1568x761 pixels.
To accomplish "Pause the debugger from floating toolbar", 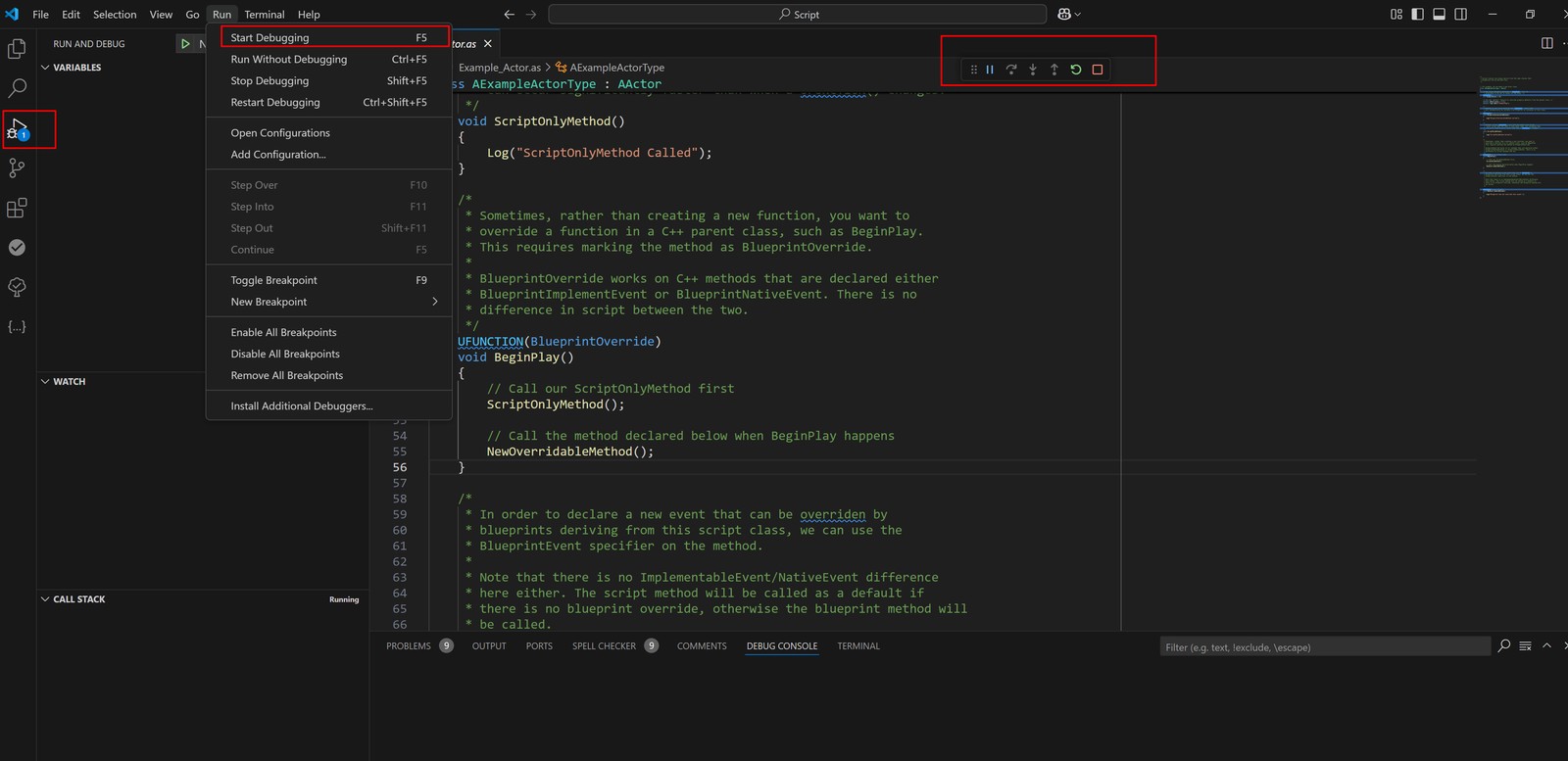I will (990, 70).
